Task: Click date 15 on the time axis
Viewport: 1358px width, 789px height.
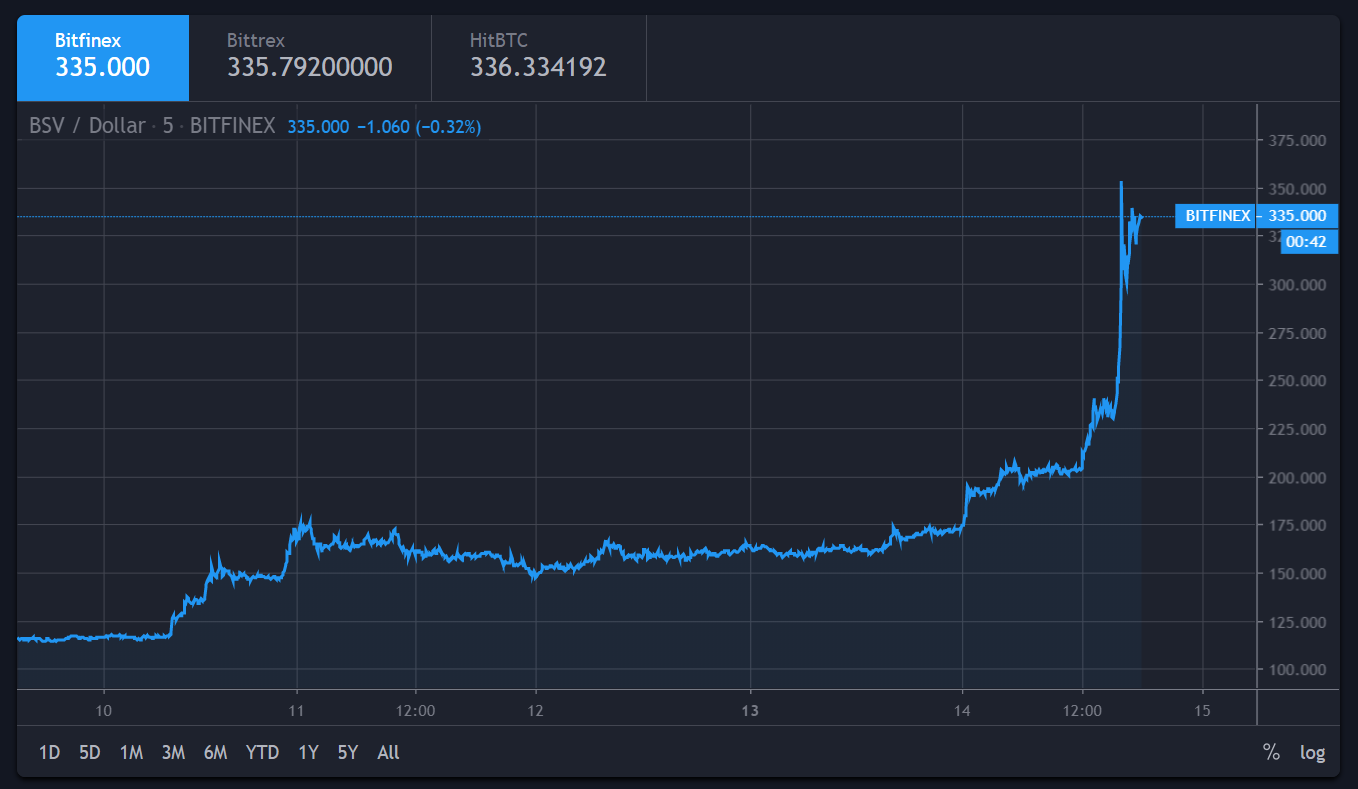Action: point(1202,710)
